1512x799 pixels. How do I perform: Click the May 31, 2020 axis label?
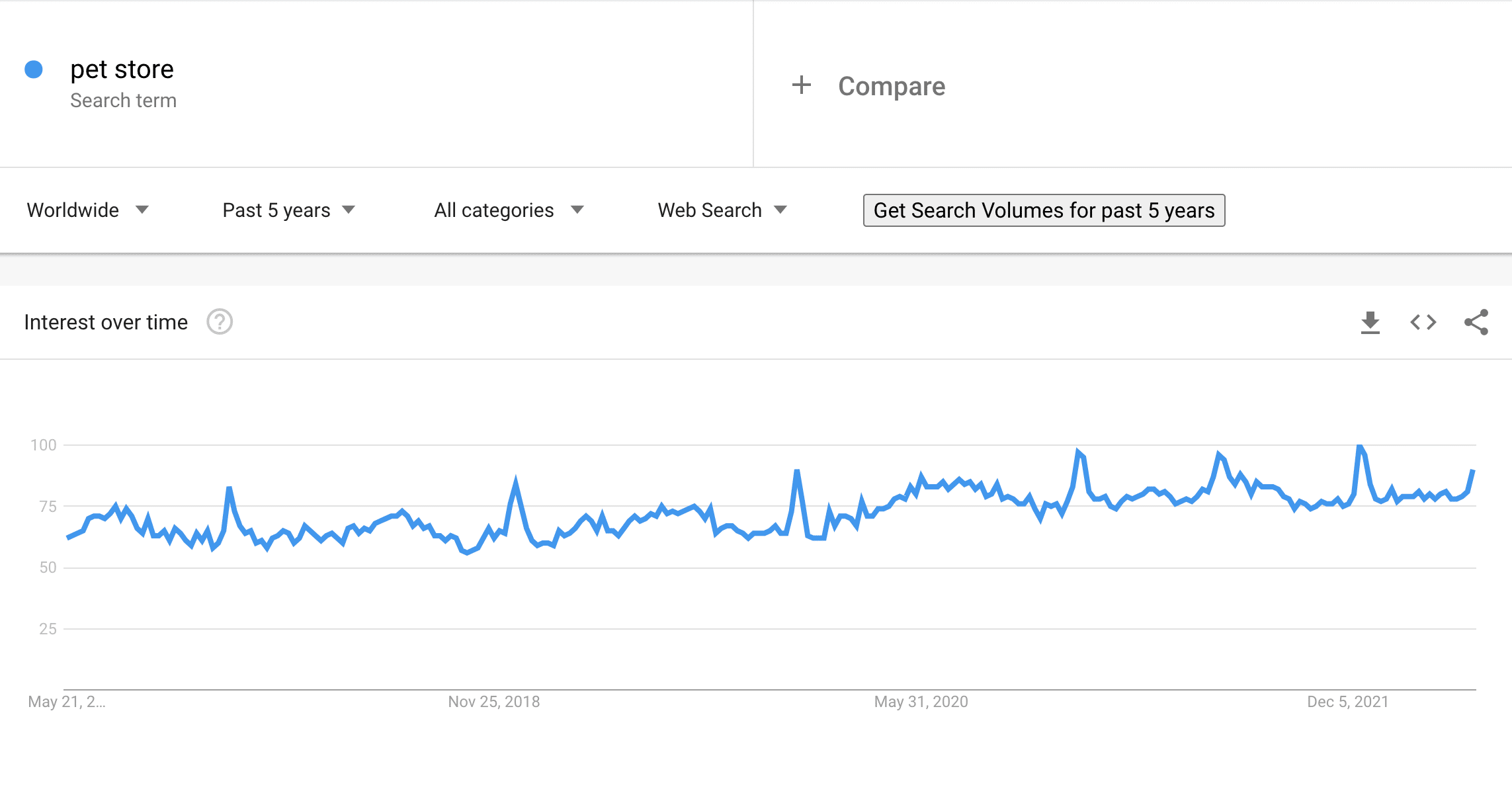(921, 702)
